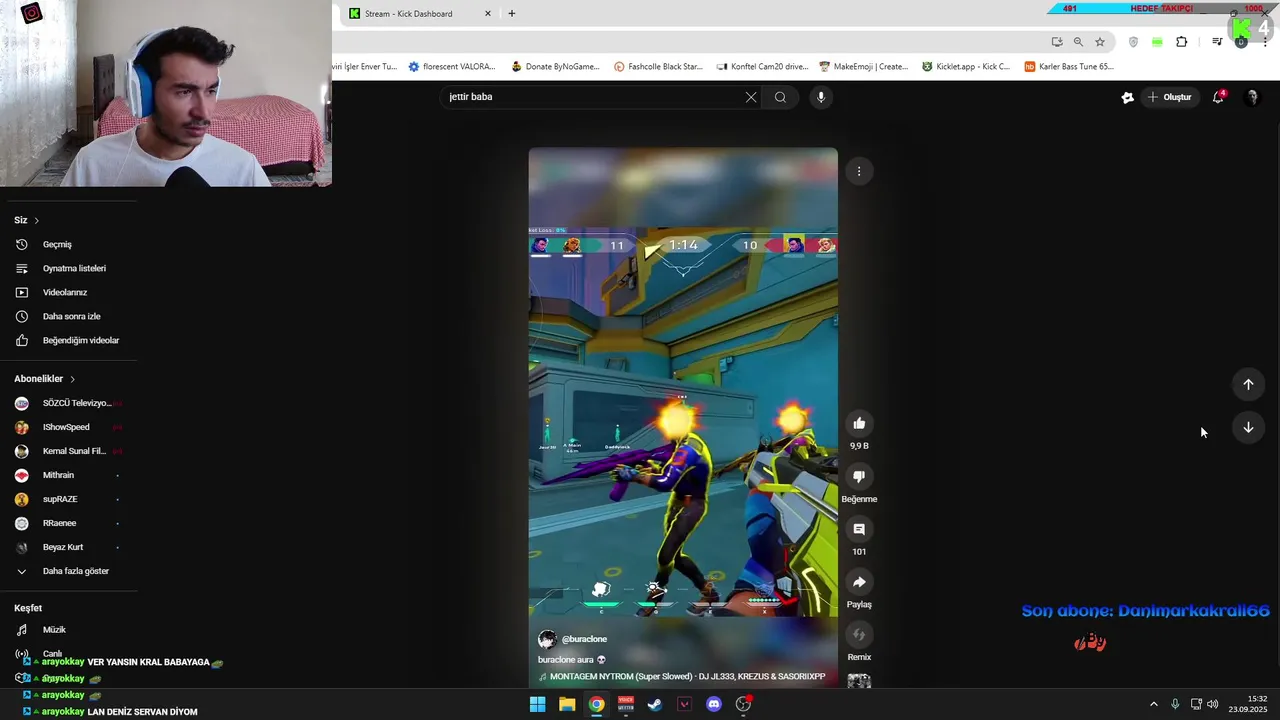1280x720 pixels.
Task: Expand the Abonelikler section chevron
Action: click(72, 379)
